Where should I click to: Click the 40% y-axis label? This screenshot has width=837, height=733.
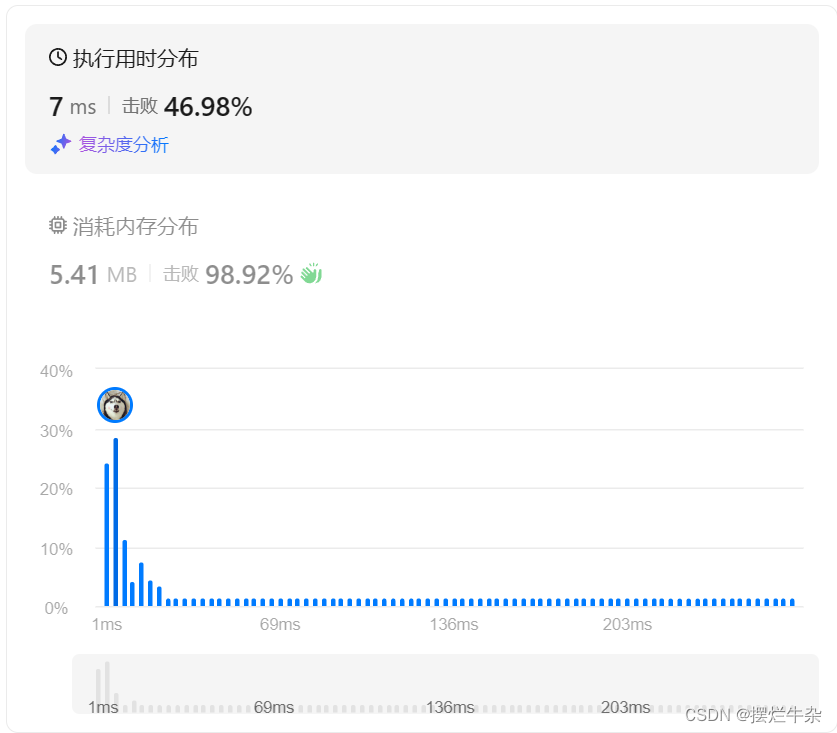[x=56, y=371]
